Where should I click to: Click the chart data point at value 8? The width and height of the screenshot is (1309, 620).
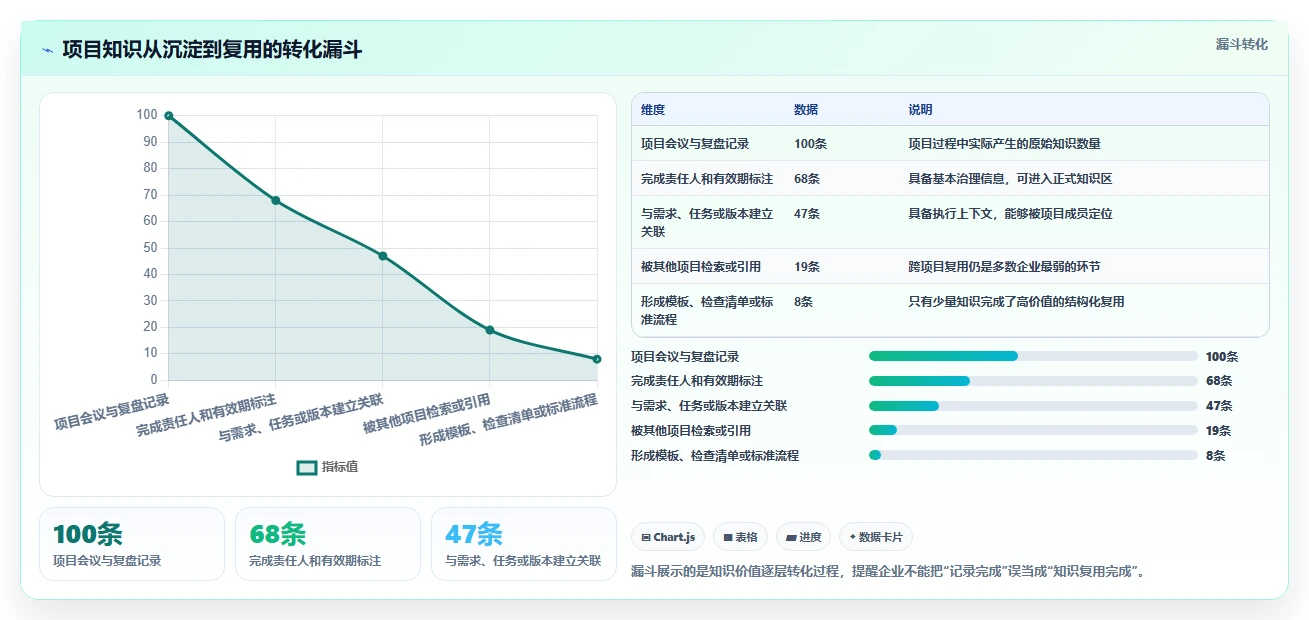597,359
